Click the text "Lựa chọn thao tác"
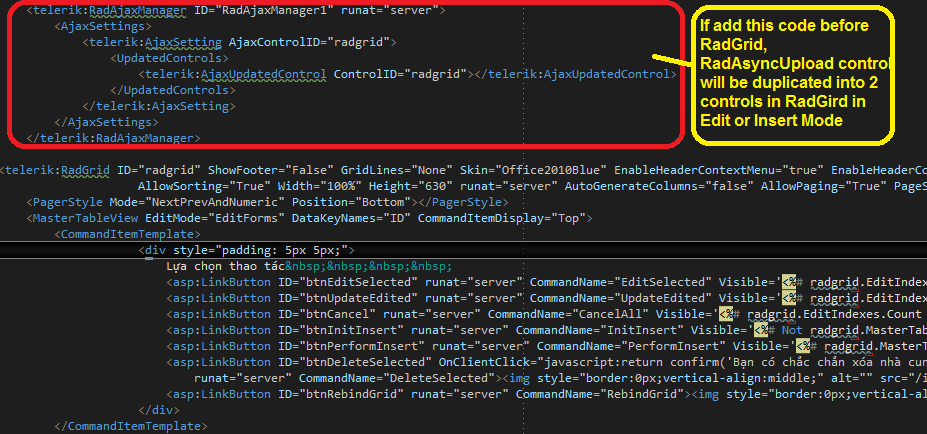Viewport: 927px width, 434px height. tap(225, 266)
